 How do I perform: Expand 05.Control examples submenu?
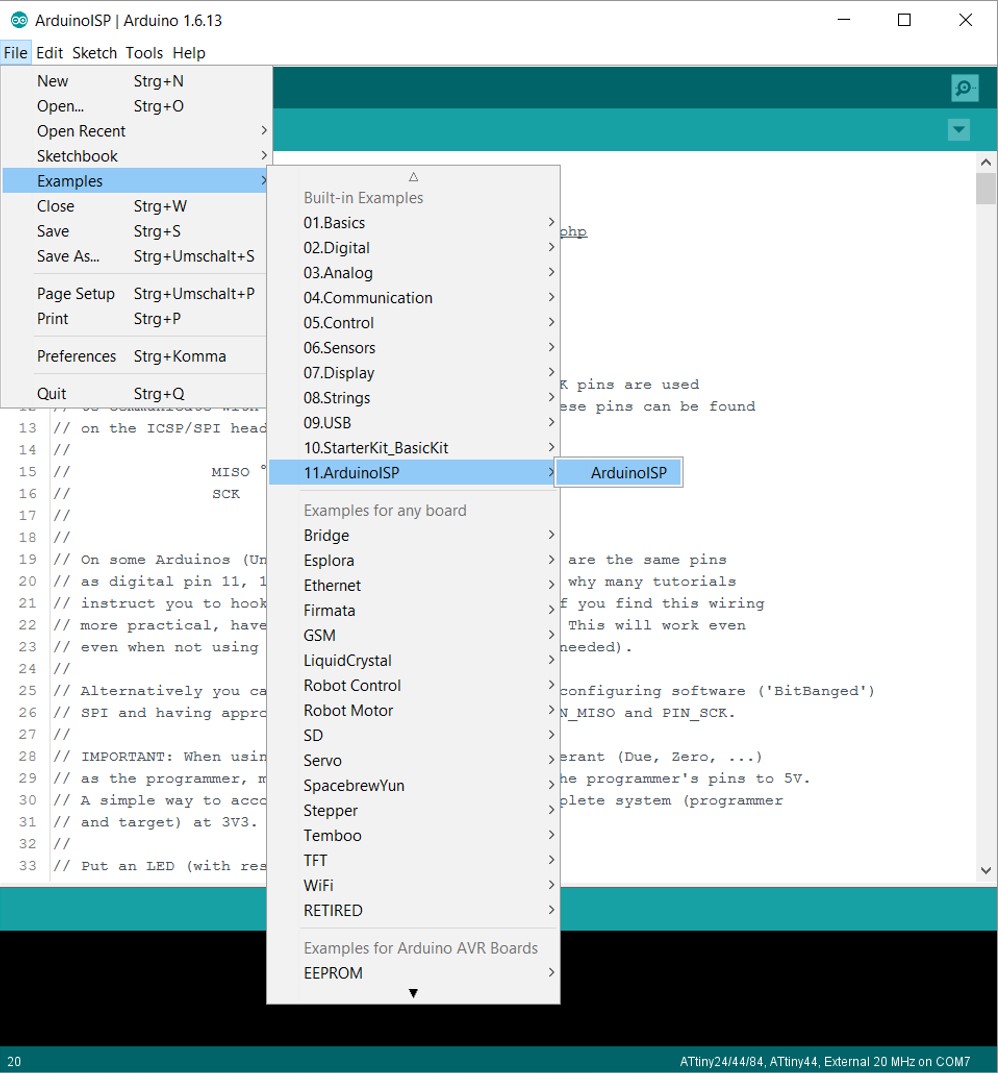coord(413,322)
